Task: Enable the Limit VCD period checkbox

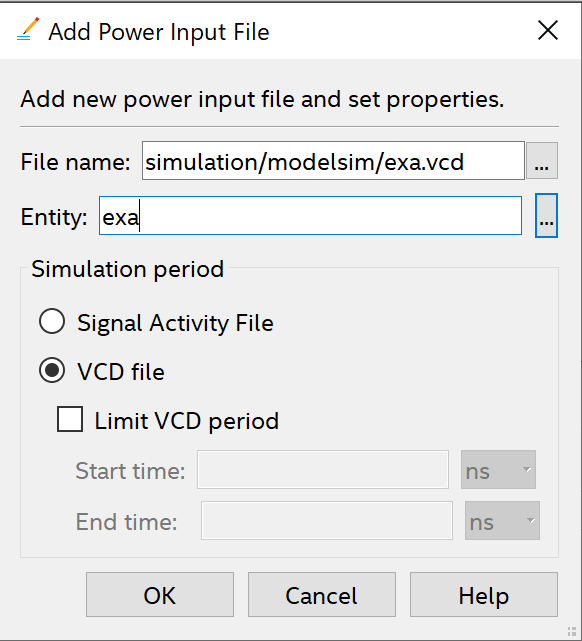Action: (70, 419)
